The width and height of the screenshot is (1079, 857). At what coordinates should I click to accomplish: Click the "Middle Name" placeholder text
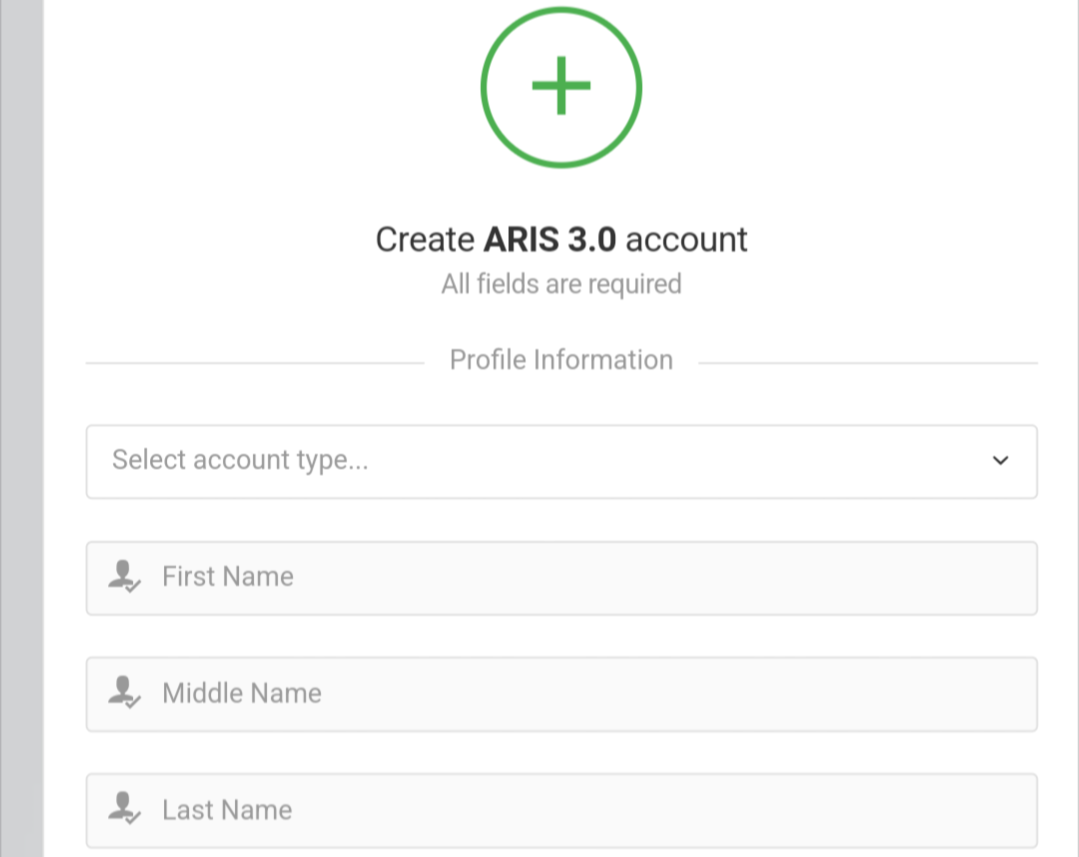242,693
